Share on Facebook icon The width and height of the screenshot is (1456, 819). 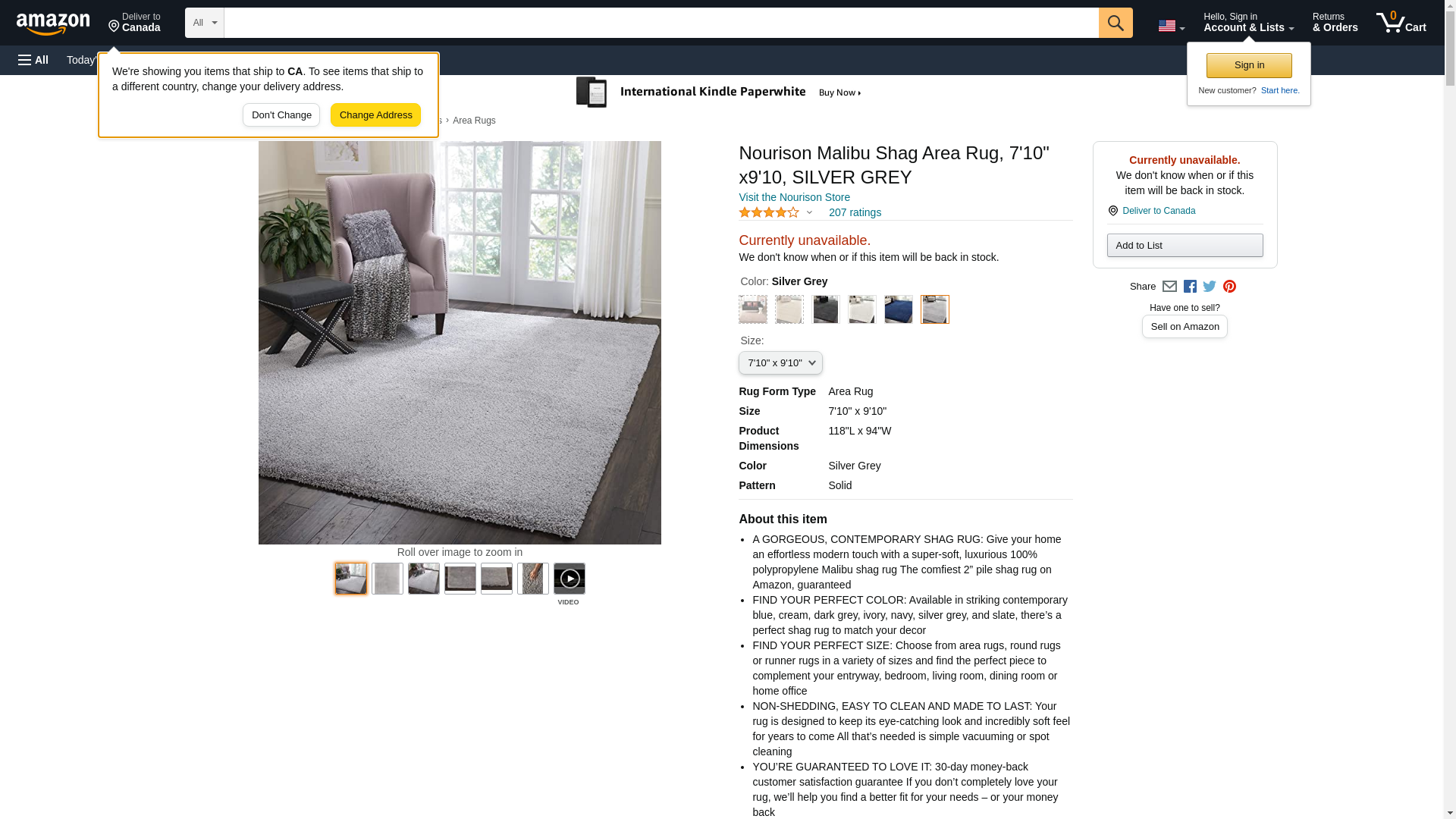tap(1190, 287)
